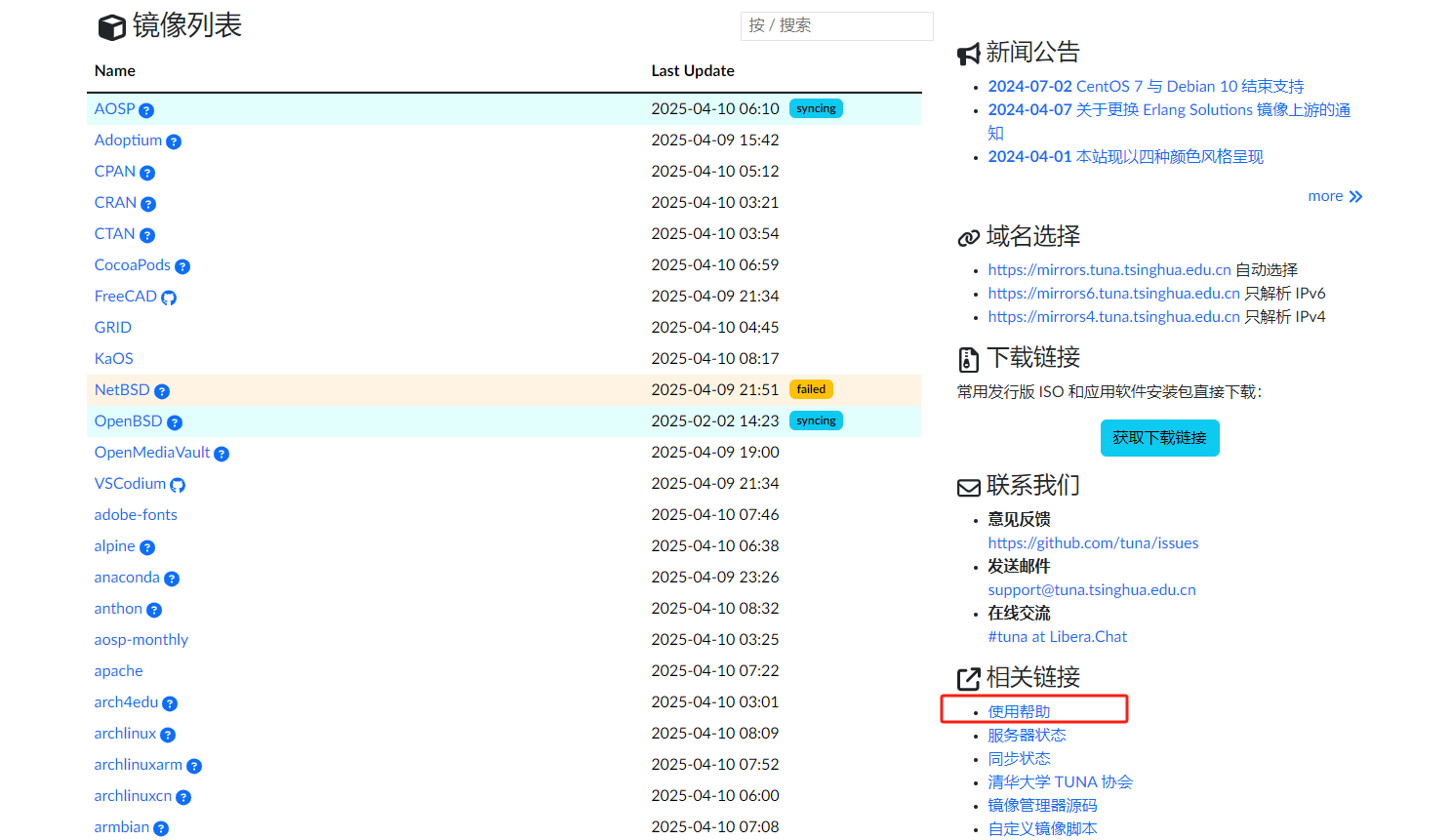The width and height of the screenshot is (1452, 840).
Task: Click the help icon beside alpine
Action: (x=147, y=547)
